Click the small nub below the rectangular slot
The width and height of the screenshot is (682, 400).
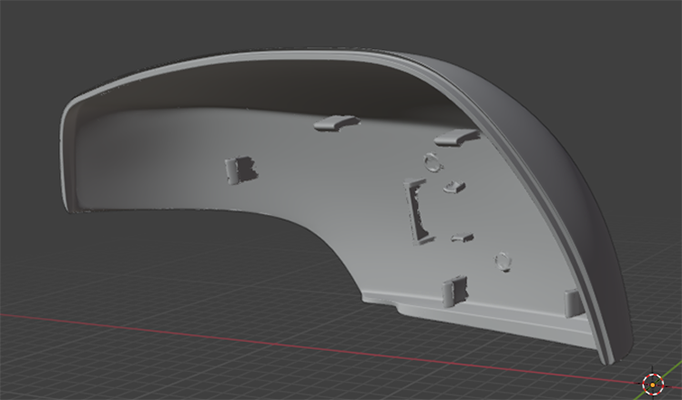pyautogui.click(x=462, y=238)
